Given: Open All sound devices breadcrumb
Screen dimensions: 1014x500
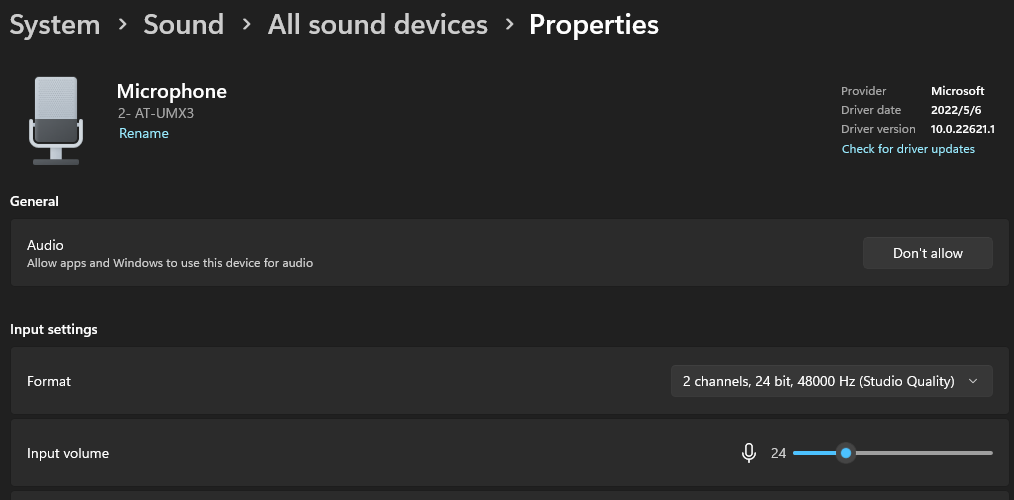Looking at the screenshot, I should coord(378,25).
